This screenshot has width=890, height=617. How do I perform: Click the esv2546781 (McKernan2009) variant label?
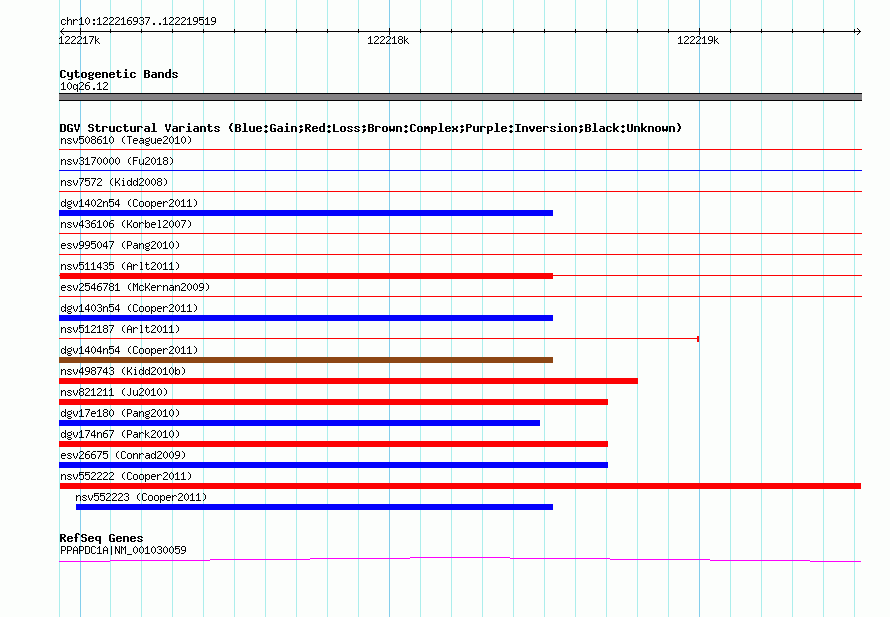coord(135,287)
